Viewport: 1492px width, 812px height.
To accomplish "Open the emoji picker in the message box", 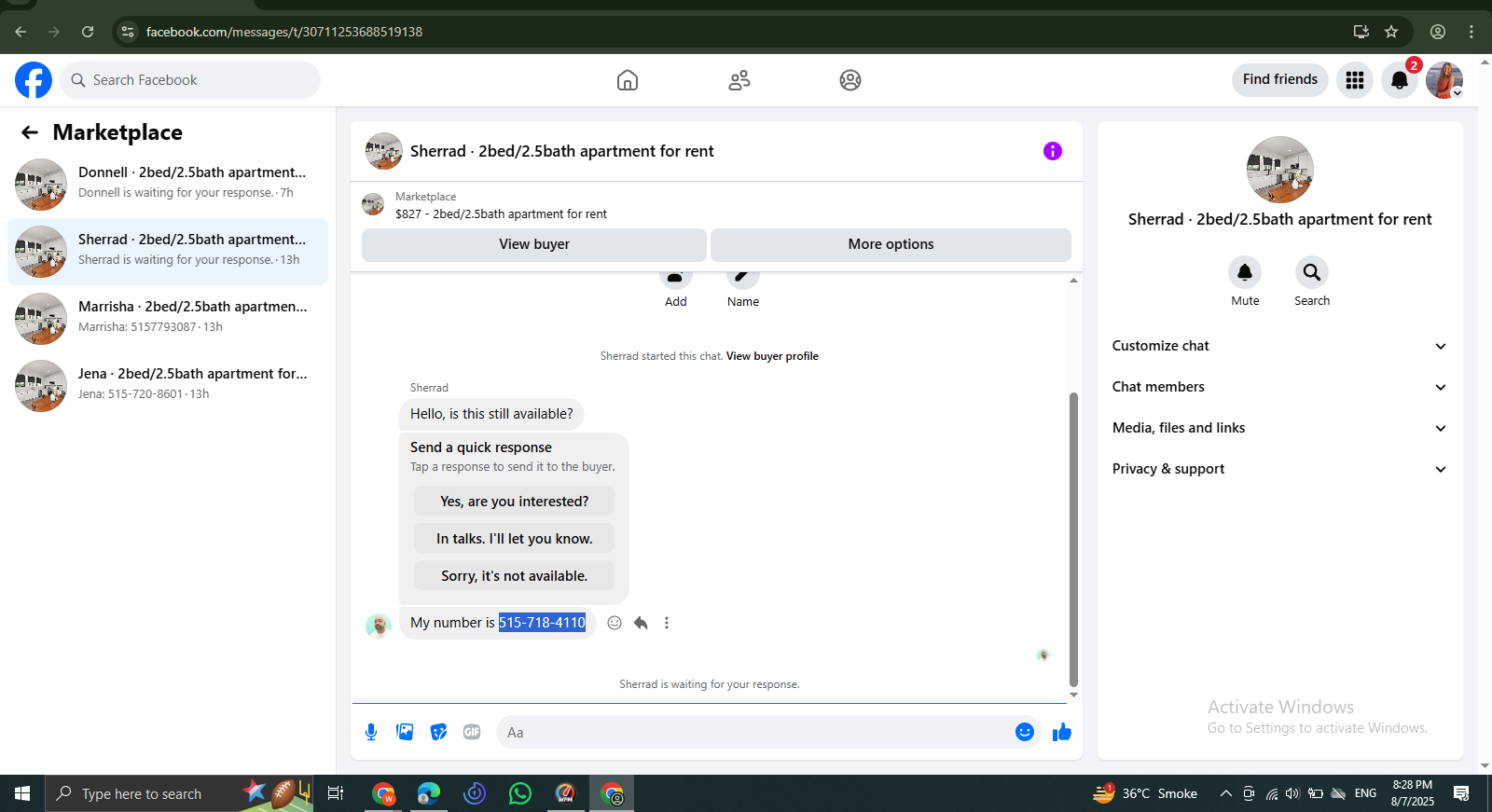I will (1025, 732).
